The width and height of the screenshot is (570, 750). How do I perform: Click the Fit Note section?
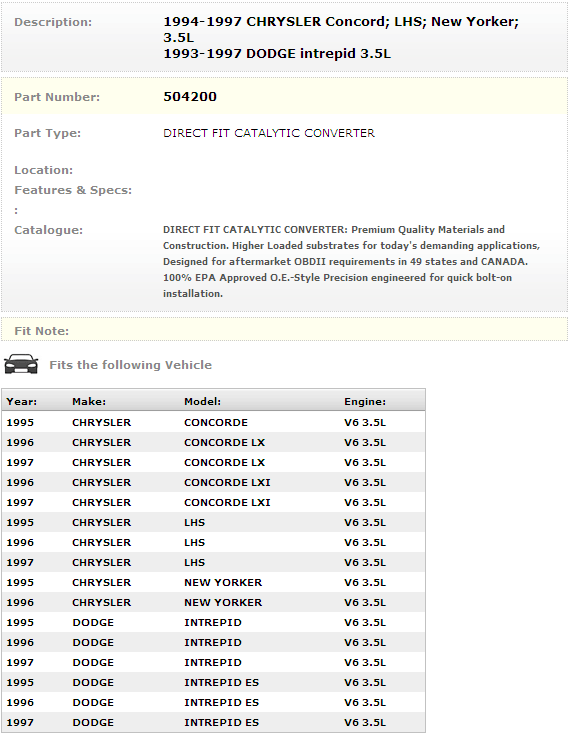(x=285, y=330)
